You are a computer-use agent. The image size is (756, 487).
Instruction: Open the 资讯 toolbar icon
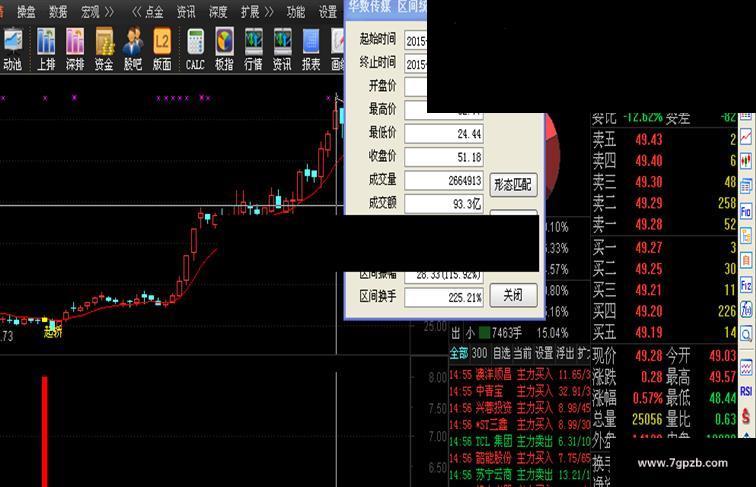pos(282,49)
